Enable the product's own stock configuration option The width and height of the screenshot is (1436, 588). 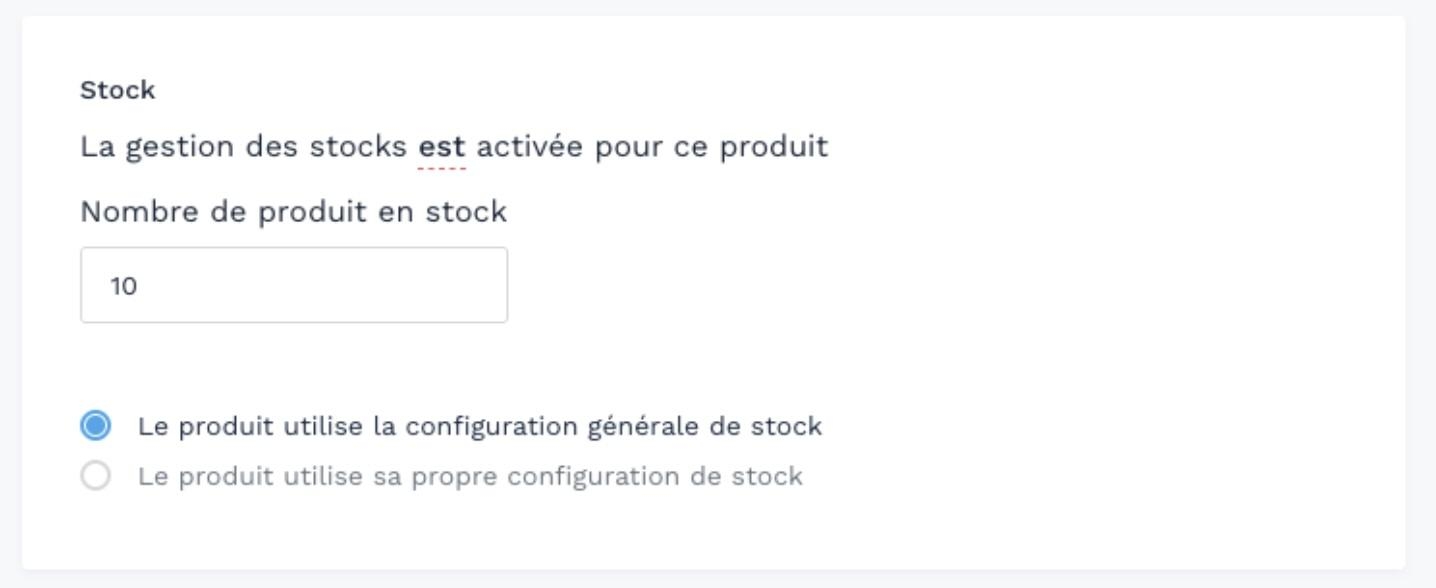[97, 476]
